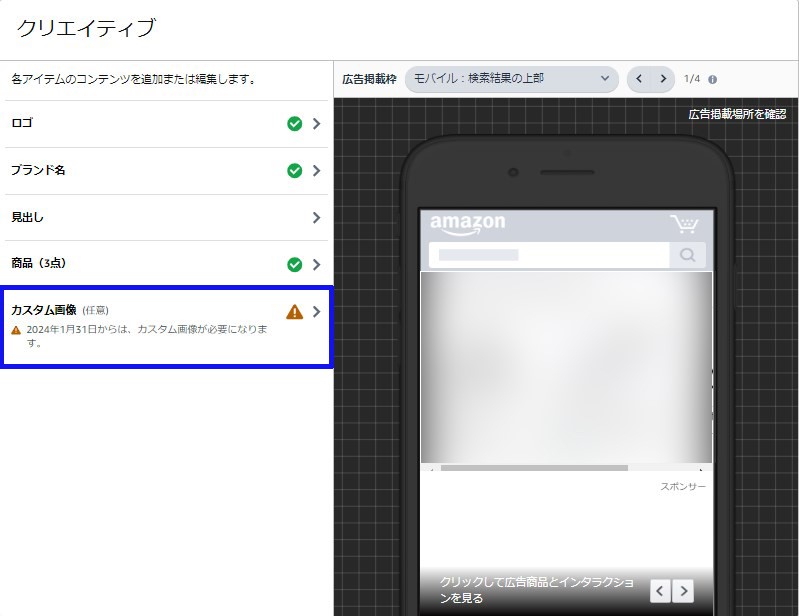
Task: Click the search field in phone preview
Action: coord(549,255)
